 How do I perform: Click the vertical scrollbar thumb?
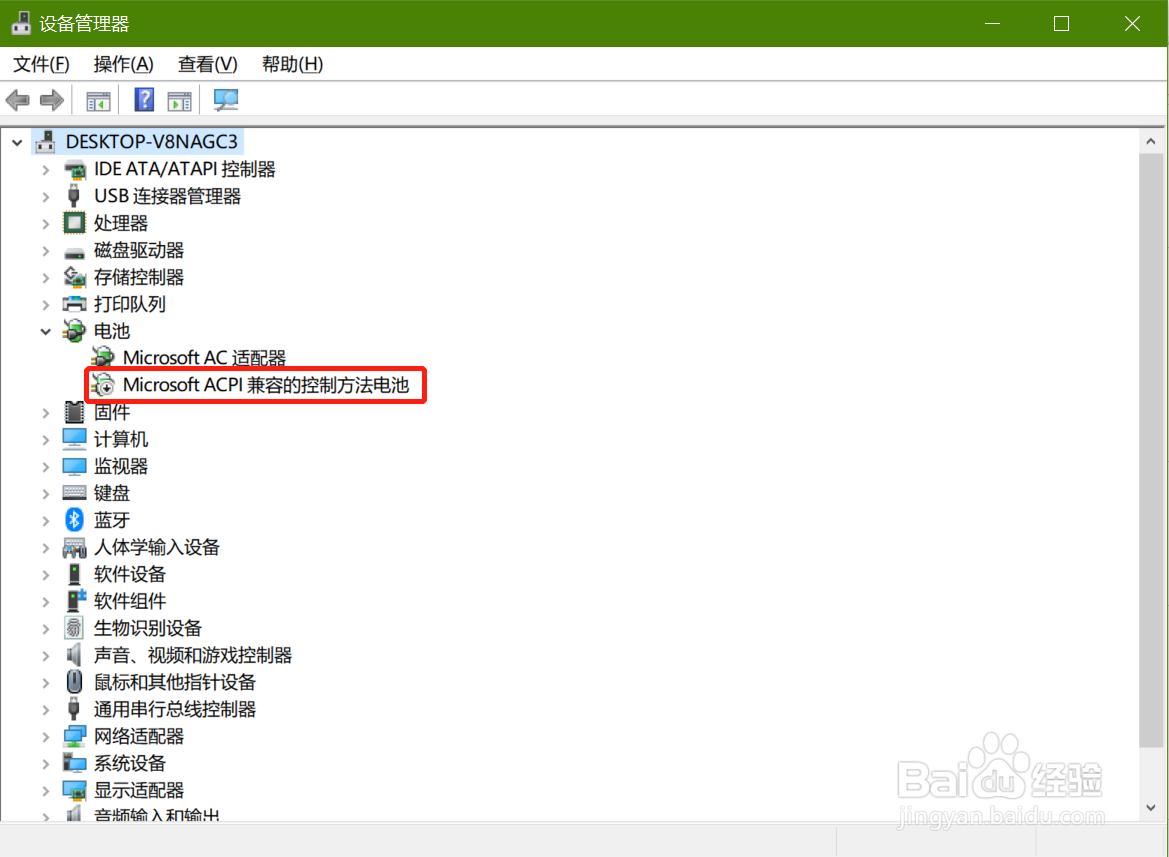point(1150,450)
